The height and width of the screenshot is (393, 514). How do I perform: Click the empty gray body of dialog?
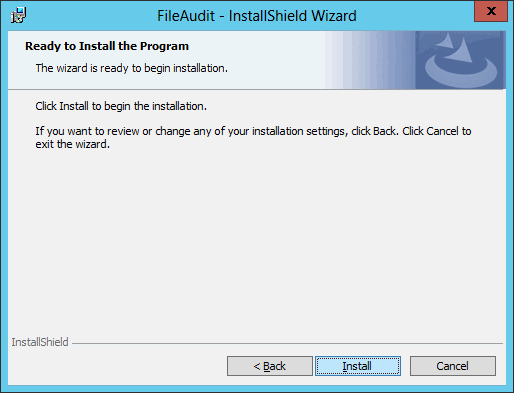(x=257, y=240)
